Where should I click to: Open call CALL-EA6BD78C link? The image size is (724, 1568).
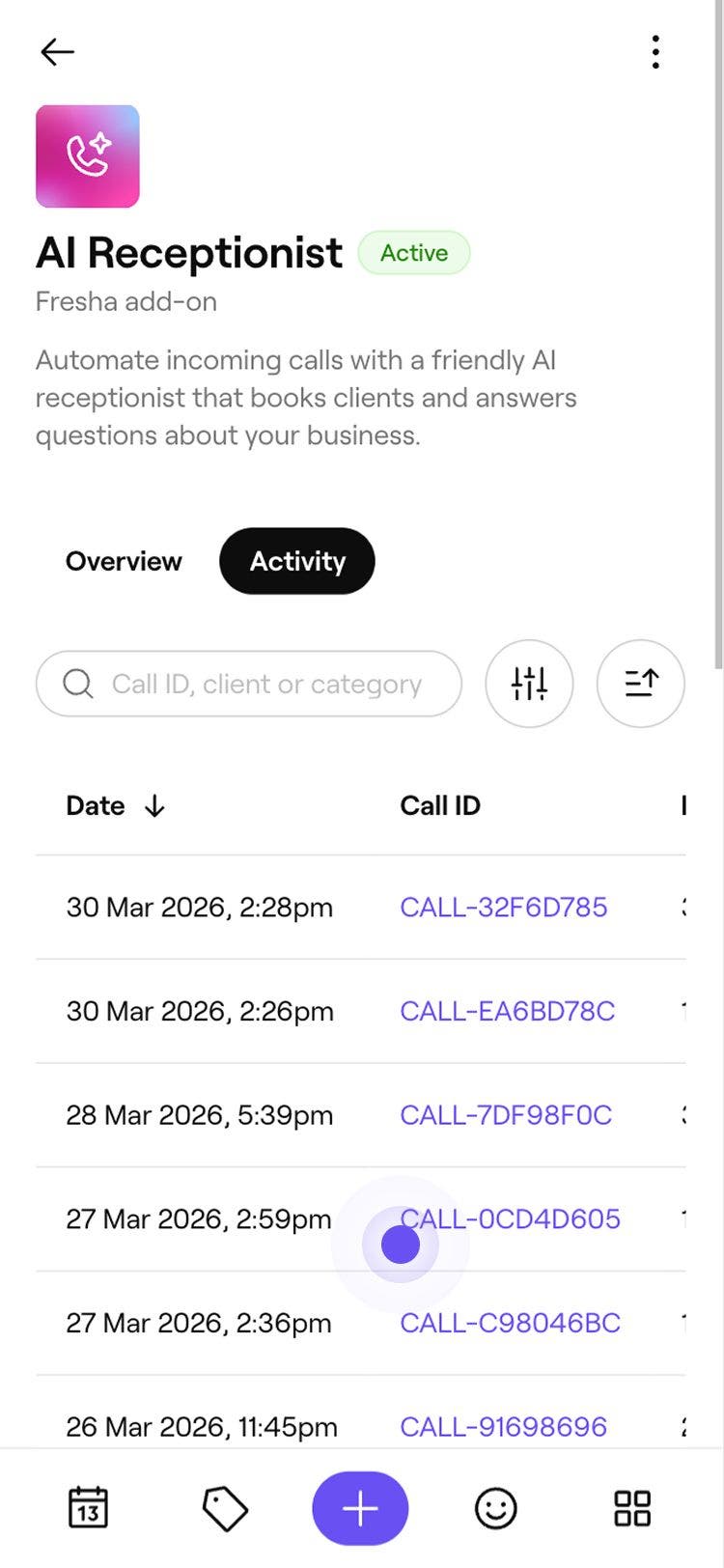click(508, 1012)
